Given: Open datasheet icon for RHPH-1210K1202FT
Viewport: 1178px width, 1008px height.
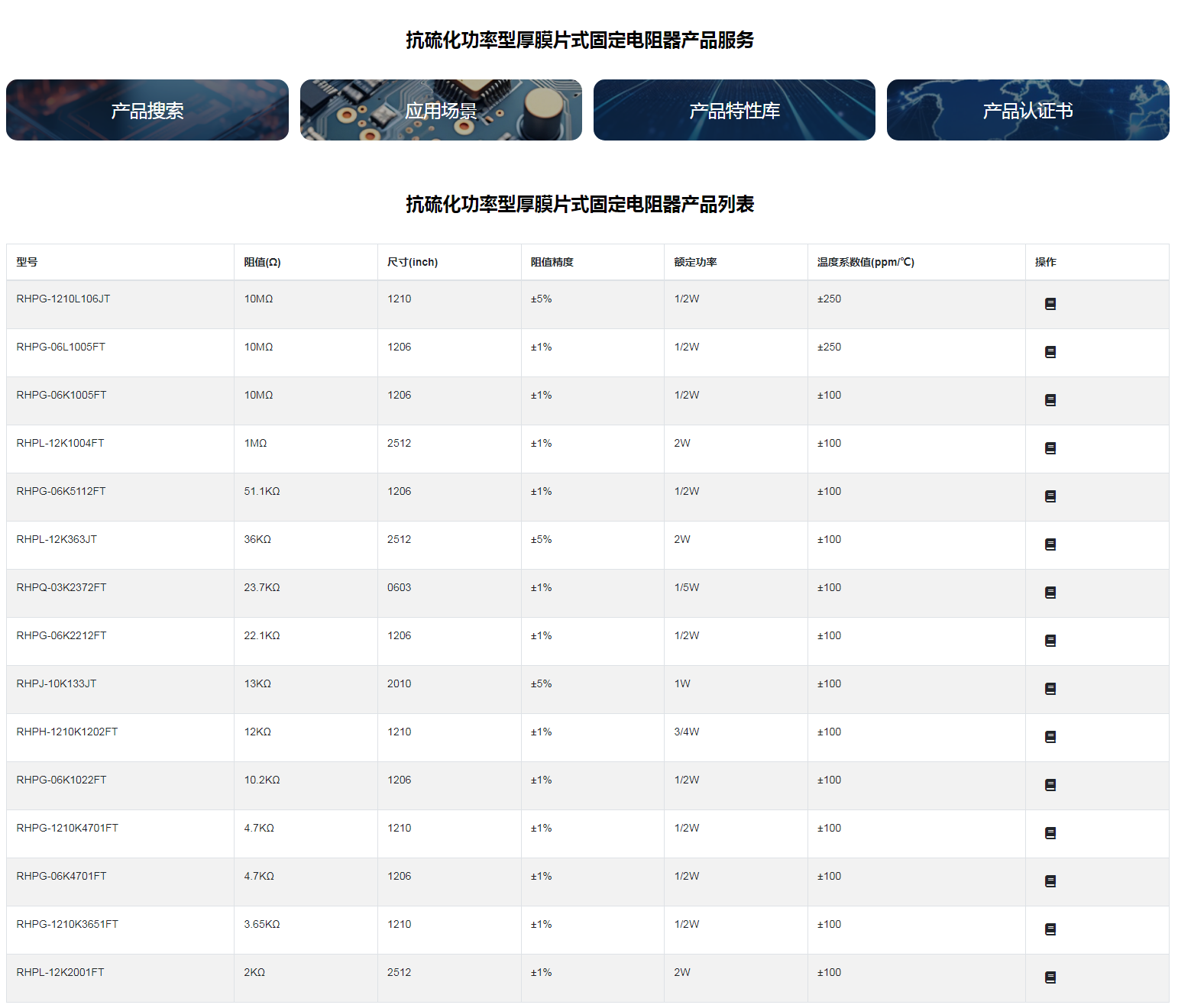Looking at the screenshot, I should (x=1050, y=737).
